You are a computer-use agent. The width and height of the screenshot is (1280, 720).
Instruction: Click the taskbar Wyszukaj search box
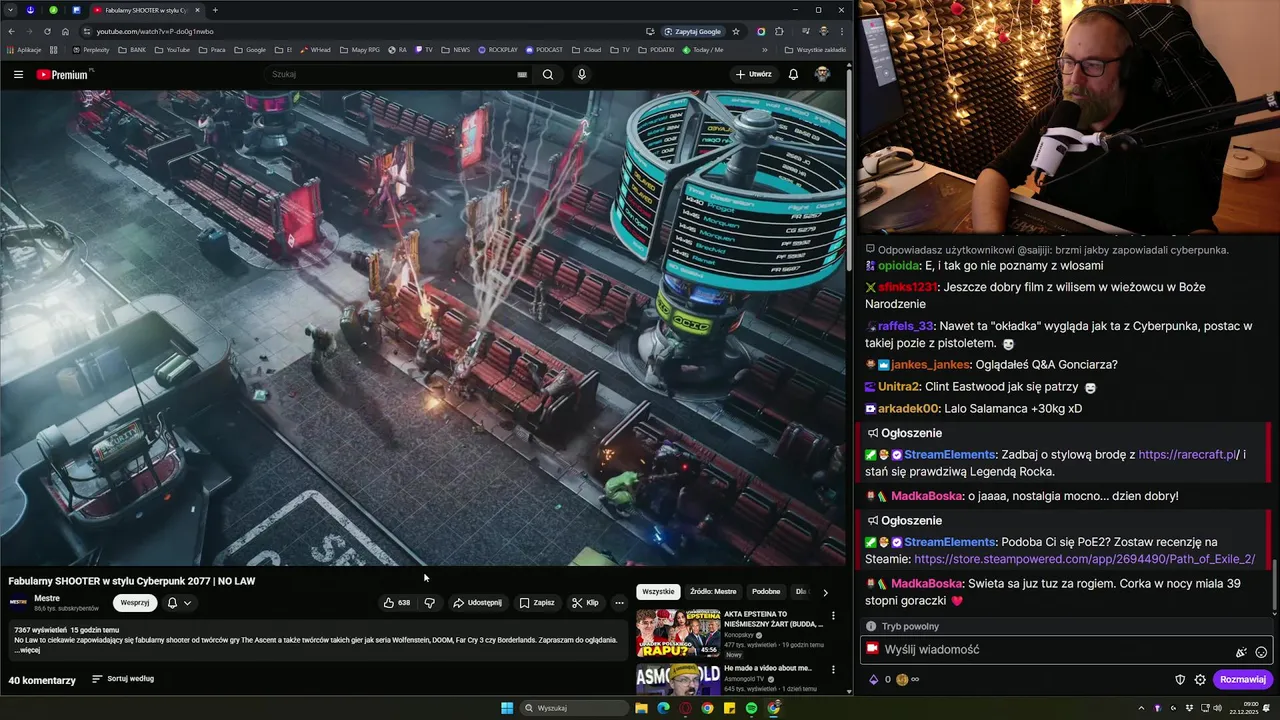573,708
